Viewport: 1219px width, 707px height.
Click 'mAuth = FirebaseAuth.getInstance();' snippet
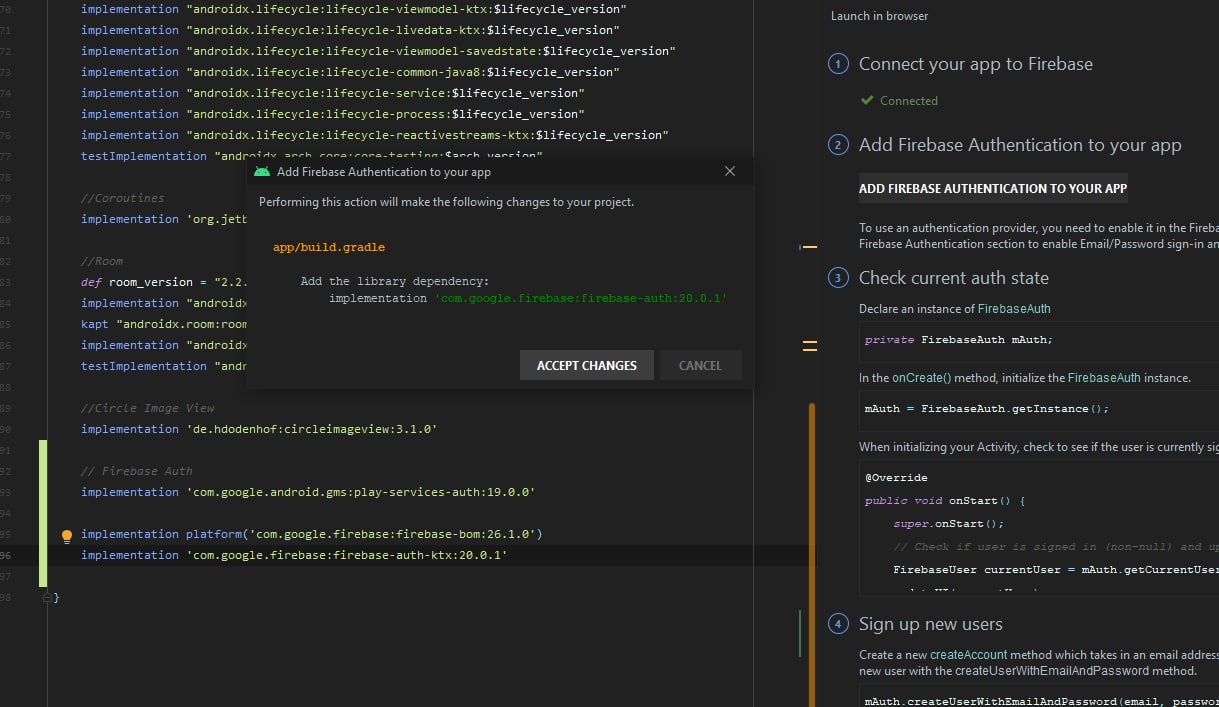[x=987, y=409]
